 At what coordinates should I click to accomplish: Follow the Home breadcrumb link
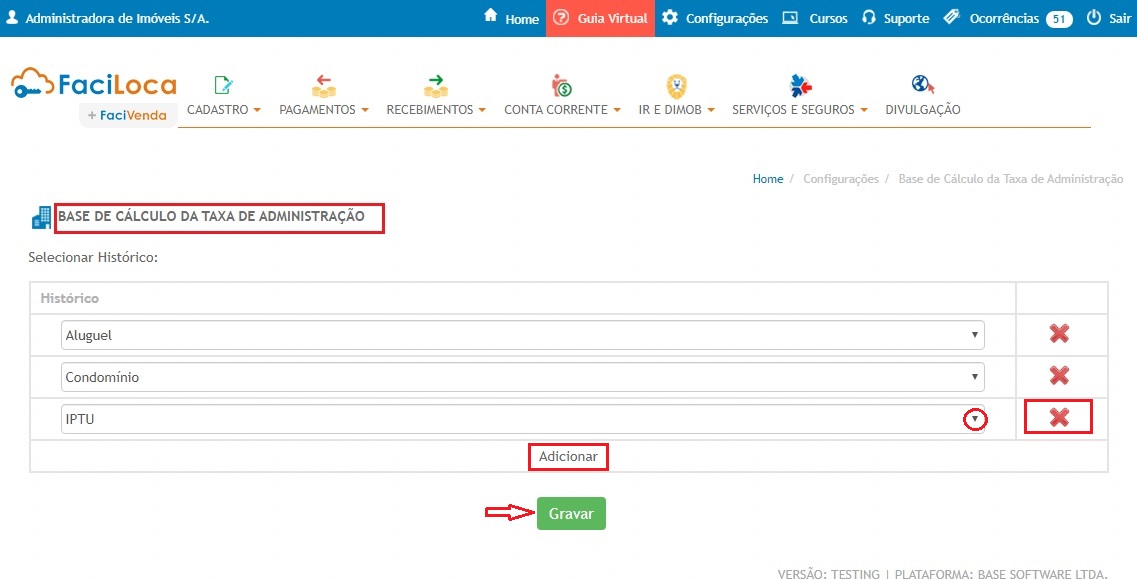(x=767, y=179)
